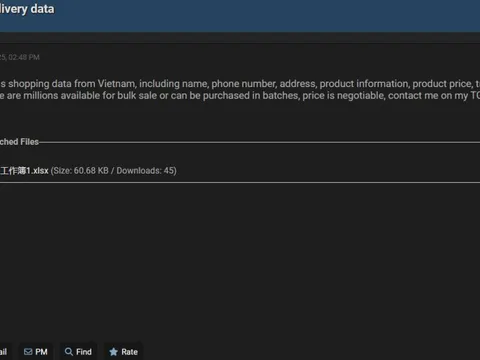Image resolution: width=480 pixels, height=360 pixels.
Task: Click the magnifier icon on Find button
Action: 69,352
